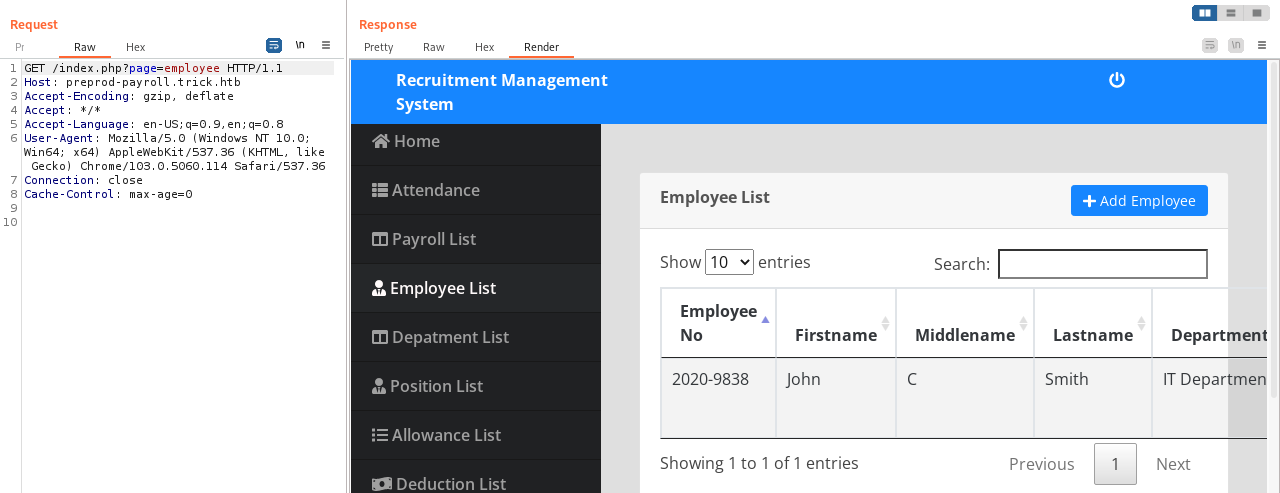Screen dimensions: 1280x493
Task: Toggle word wrap in Request panel
Action: (x=274, y=45)
